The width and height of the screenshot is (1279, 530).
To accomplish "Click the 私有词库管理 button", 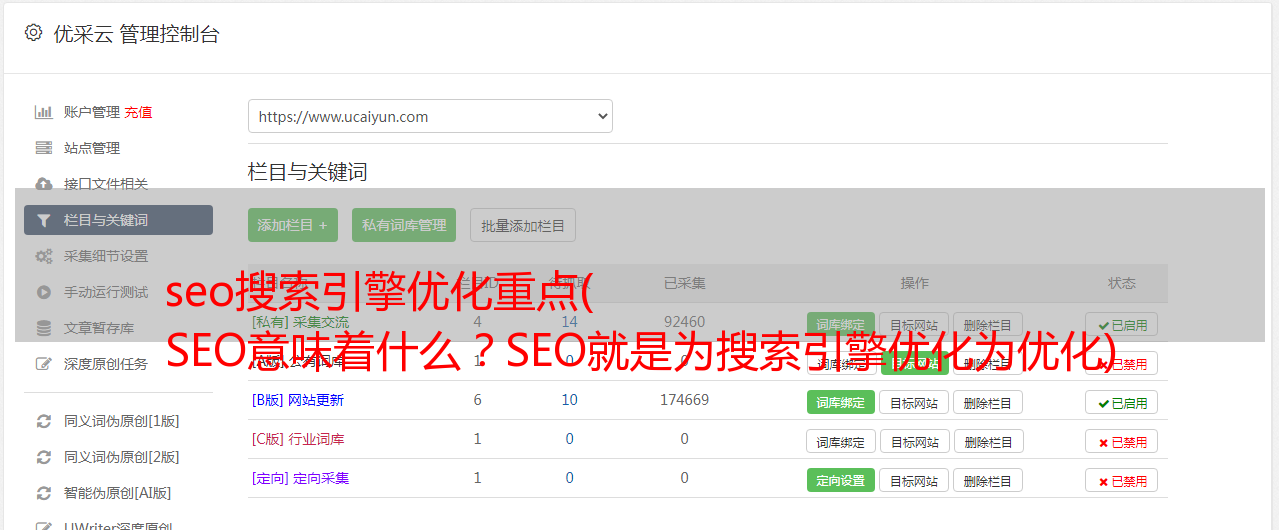I will tap(404, 225).
